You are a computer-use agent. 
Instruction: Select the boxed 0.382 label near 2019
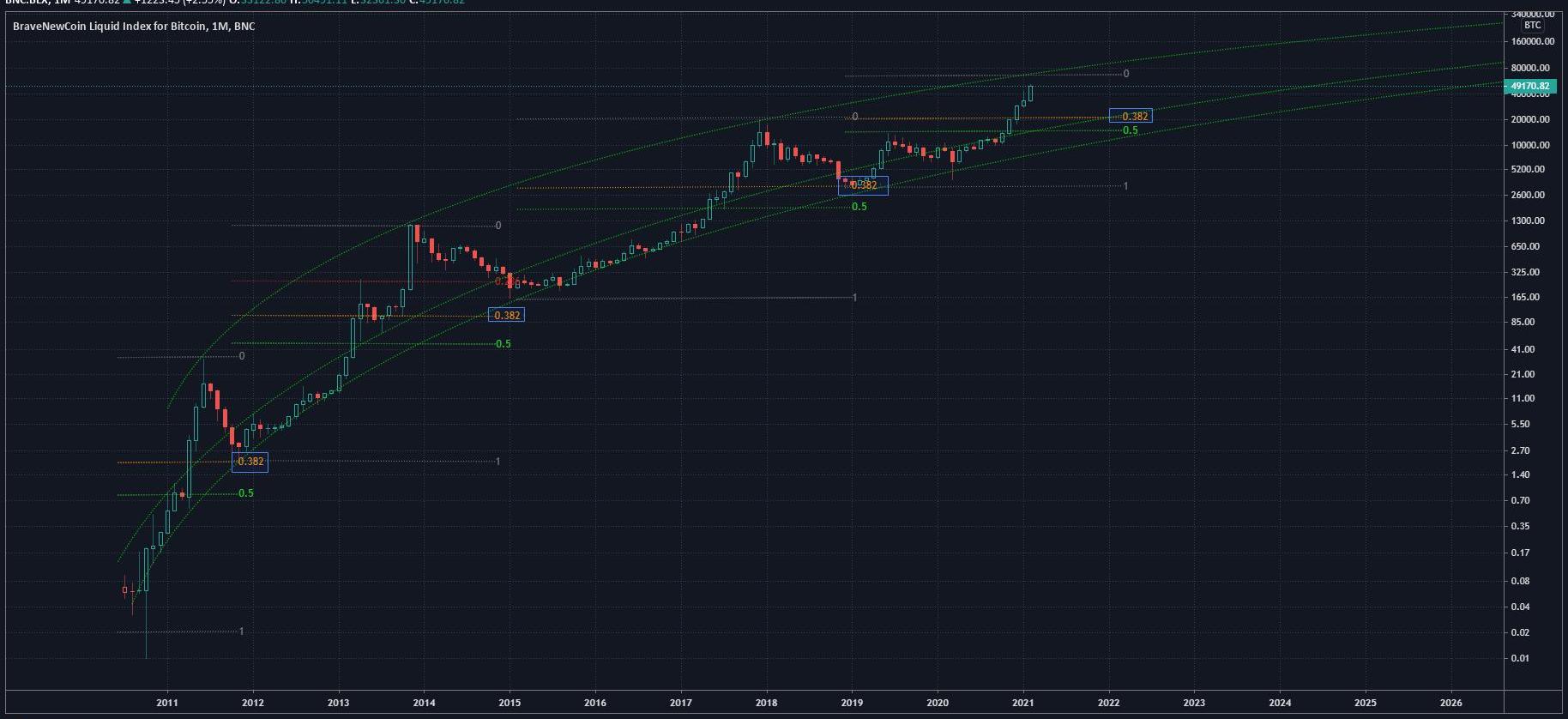click(x=863, y=184)
